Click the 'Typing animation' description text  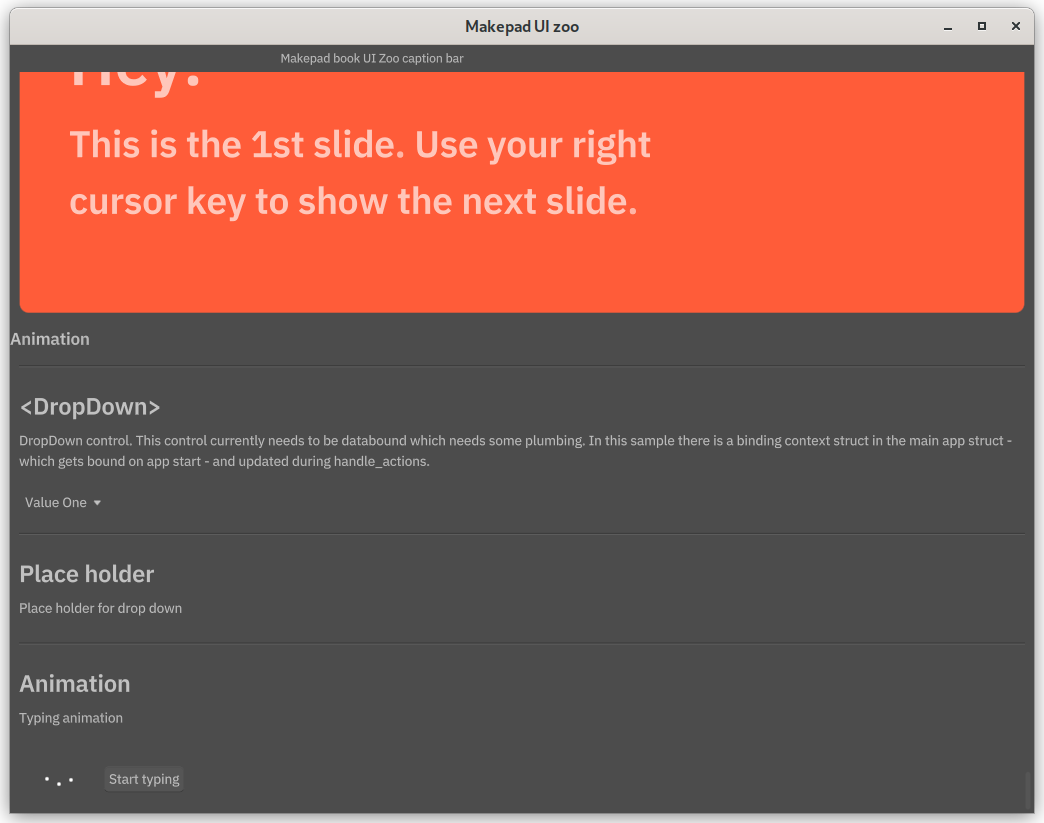[71, 718]
